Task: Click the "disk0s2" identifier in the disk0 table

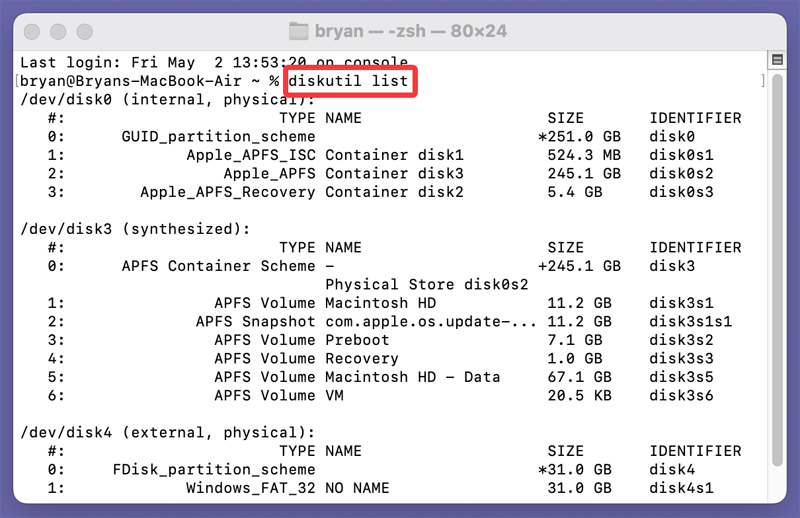Action: [x=682, y=173]
